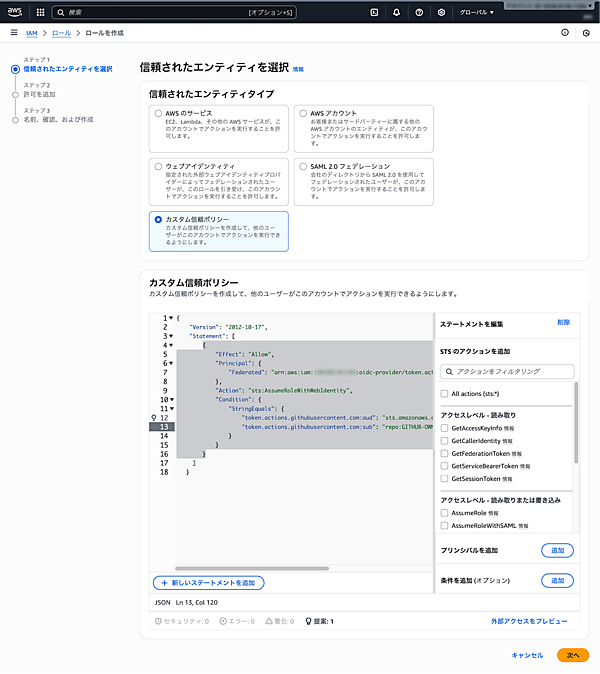The width and height of the screenshot is (600, 674).
Task: Click the AWS logo home icon
Action: (16, 13)
